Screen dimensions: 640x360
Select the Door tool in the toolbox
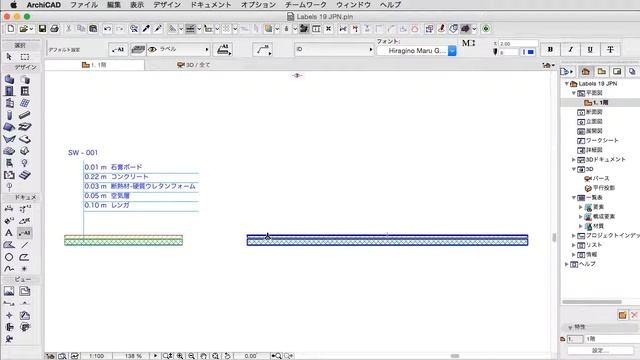9,91
